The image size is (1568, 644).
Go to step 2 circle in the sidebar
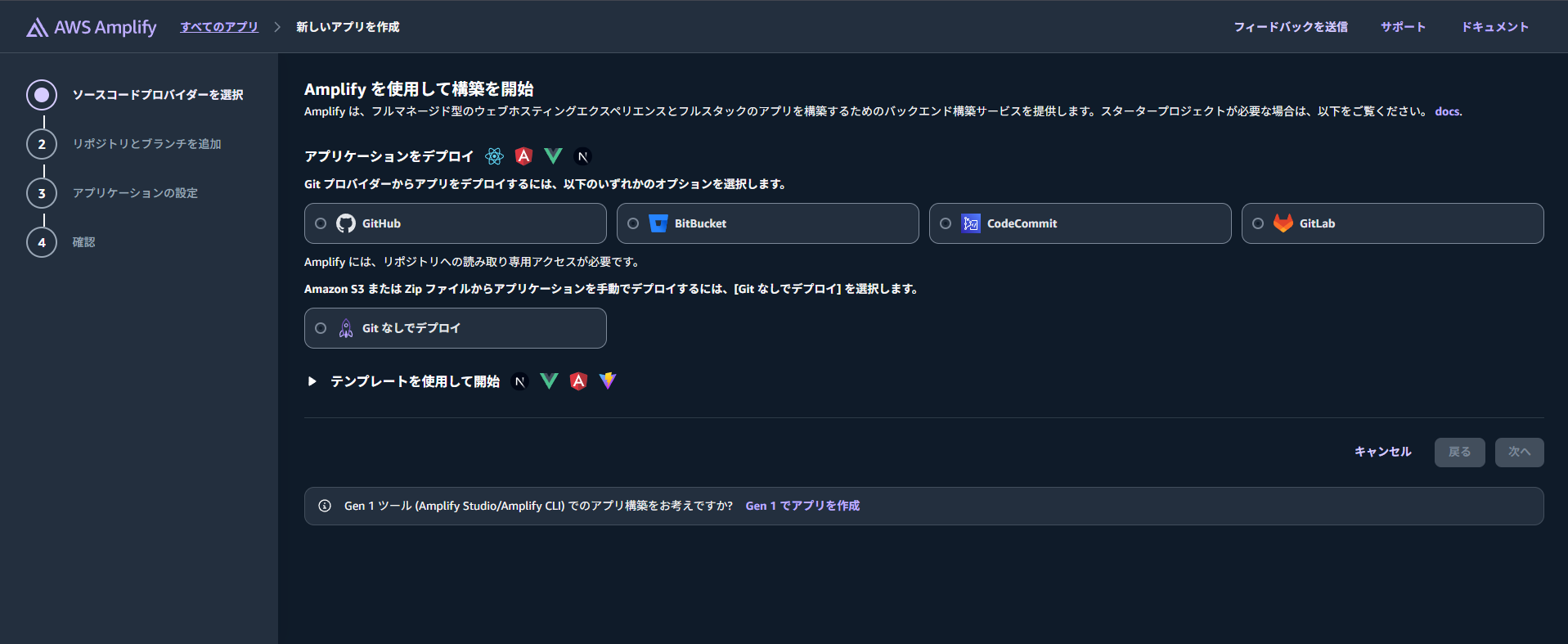pos(42,144)
